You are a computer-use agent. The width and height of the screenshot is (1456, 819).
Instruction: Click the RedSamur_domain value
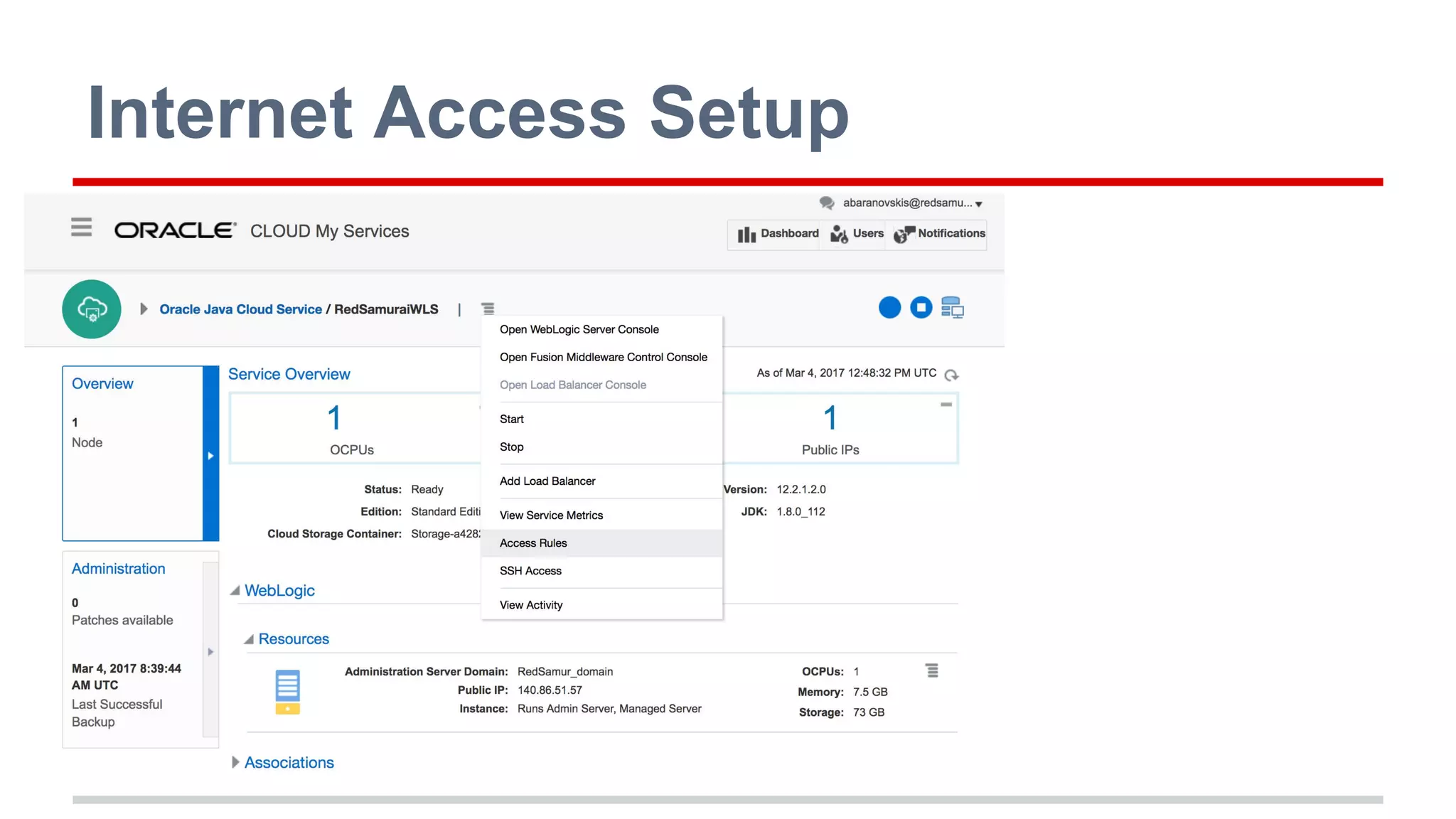pyautogui.click(x=565, y=672)
